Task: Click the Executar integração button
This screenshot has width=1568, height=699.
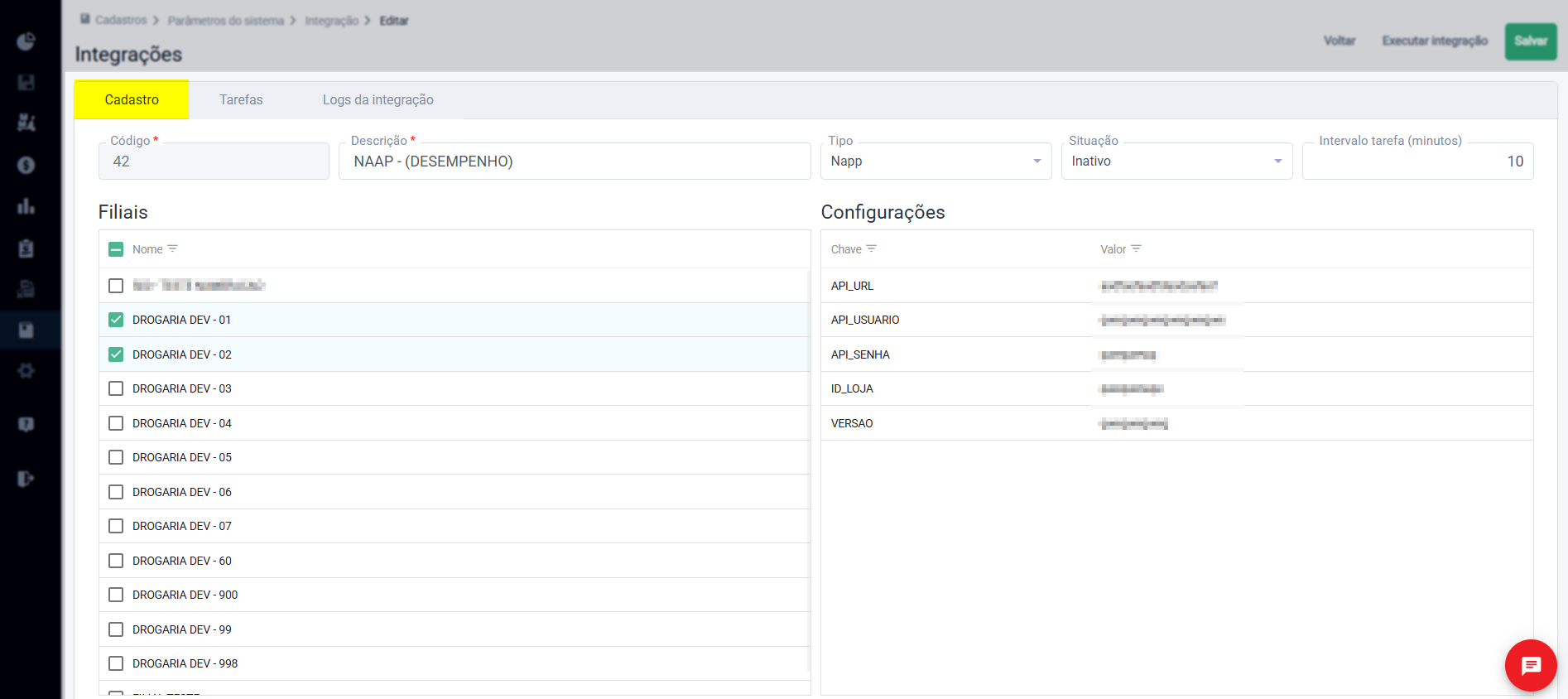Action: (1434, 41)
